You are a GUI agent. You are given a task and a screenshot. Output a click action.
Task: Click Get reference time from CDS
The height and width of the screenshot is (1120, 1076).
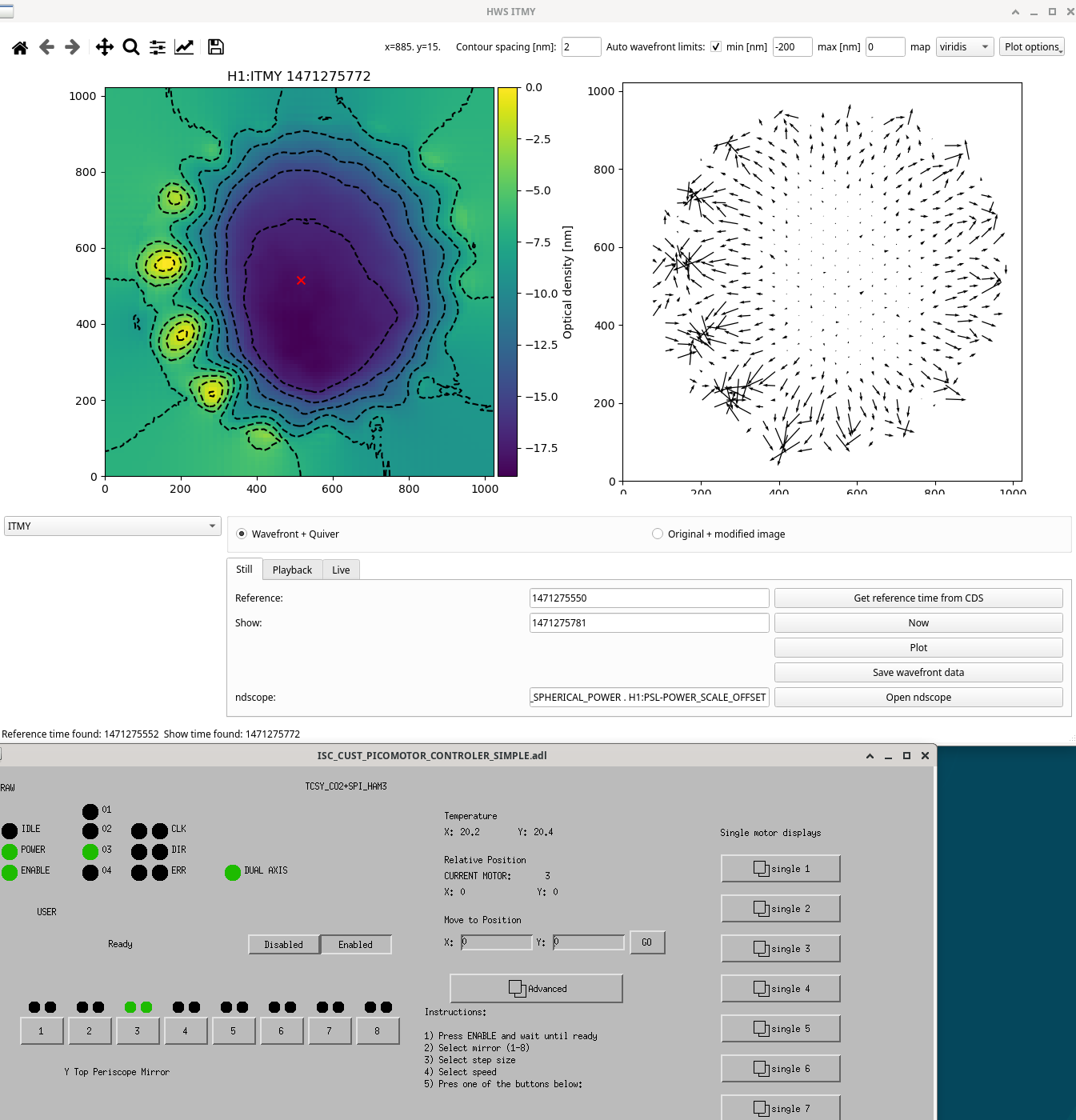coord(918,598)
